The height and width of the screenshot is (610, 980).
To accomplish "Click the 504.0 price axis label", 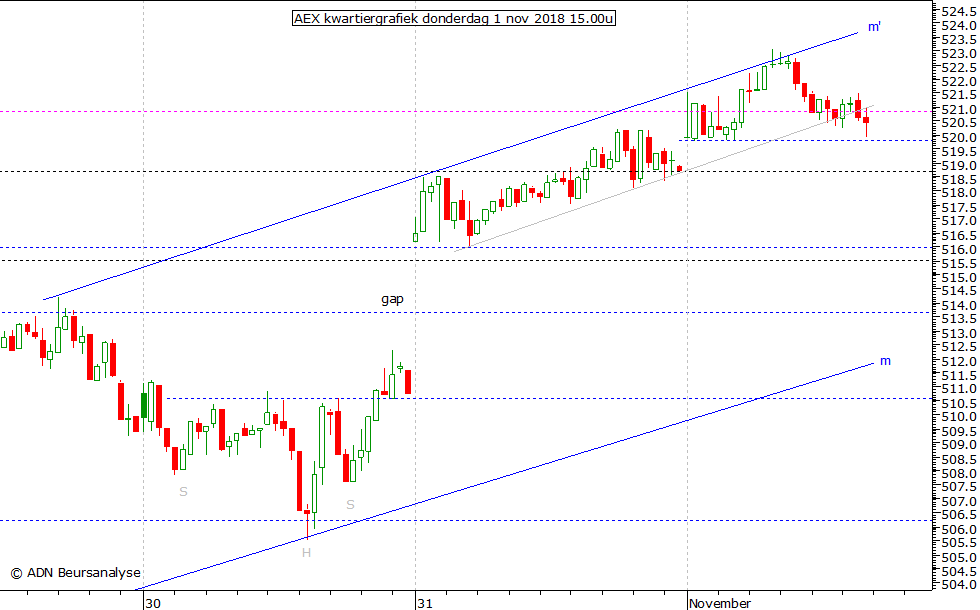I will tap(959, 585).
